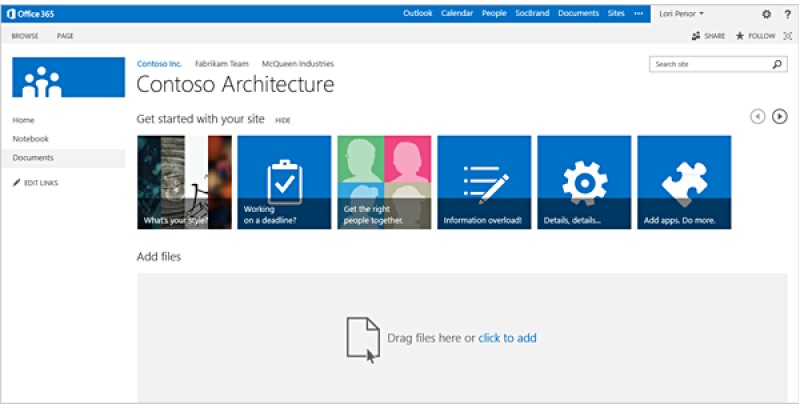Screen dimensions: 799x414
Task: Open "Details, details..." tile
Action: pyautogui.click(x=584, y=182)
